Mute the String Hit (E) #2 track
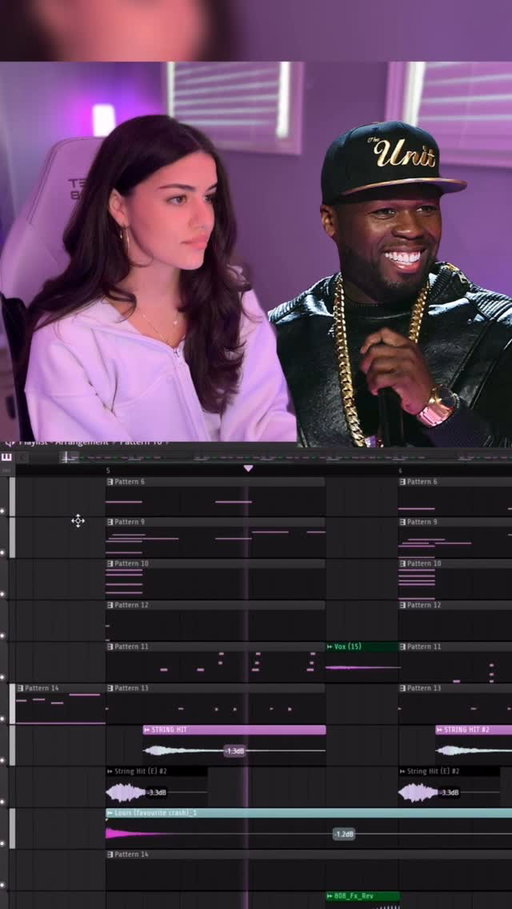This screenshot has width=512, height=909. (2, 802)
